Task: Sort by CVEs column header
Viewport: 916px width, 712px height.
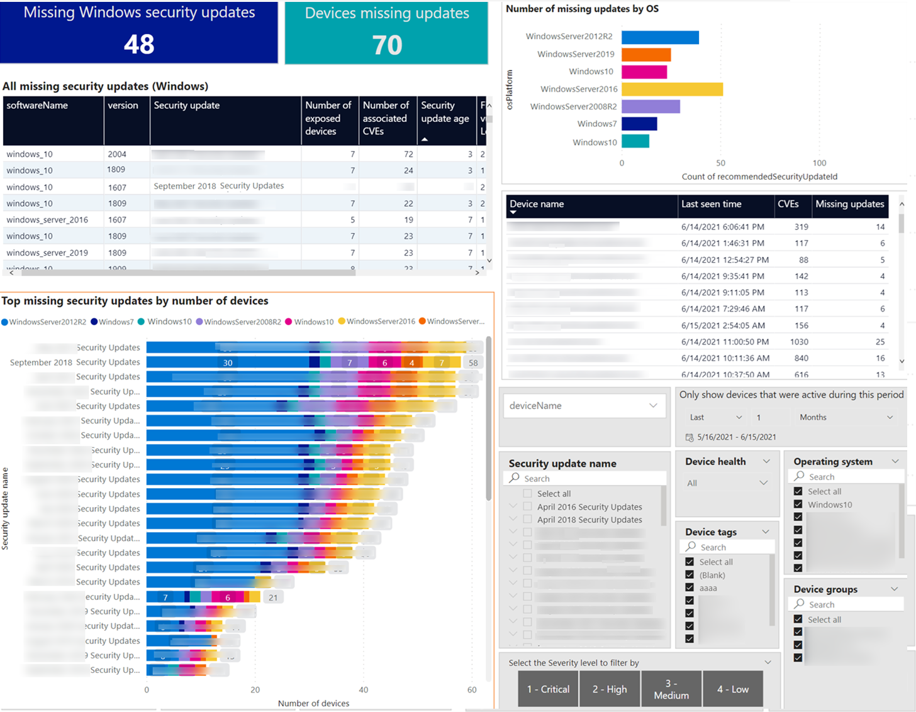Action: pyautogui.click(x=792, y=206)
